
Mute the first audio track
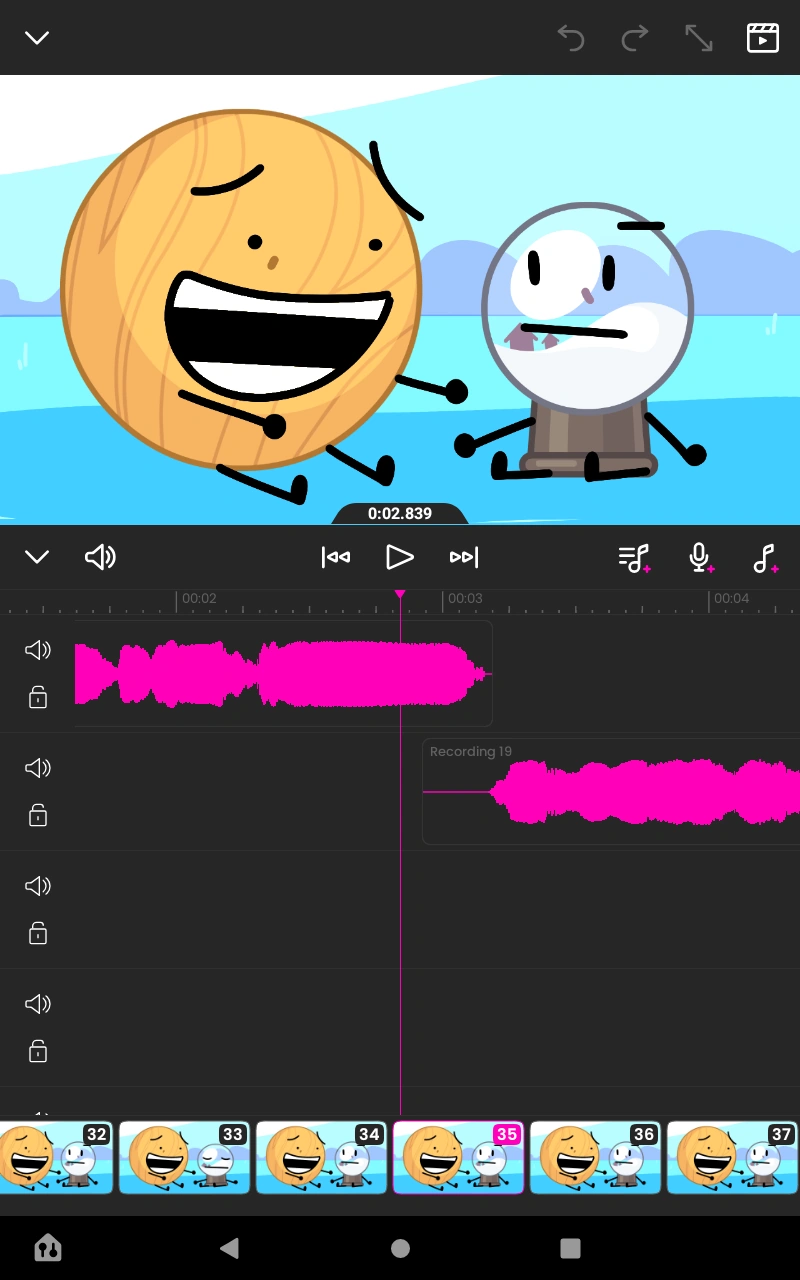click(38, 650)
